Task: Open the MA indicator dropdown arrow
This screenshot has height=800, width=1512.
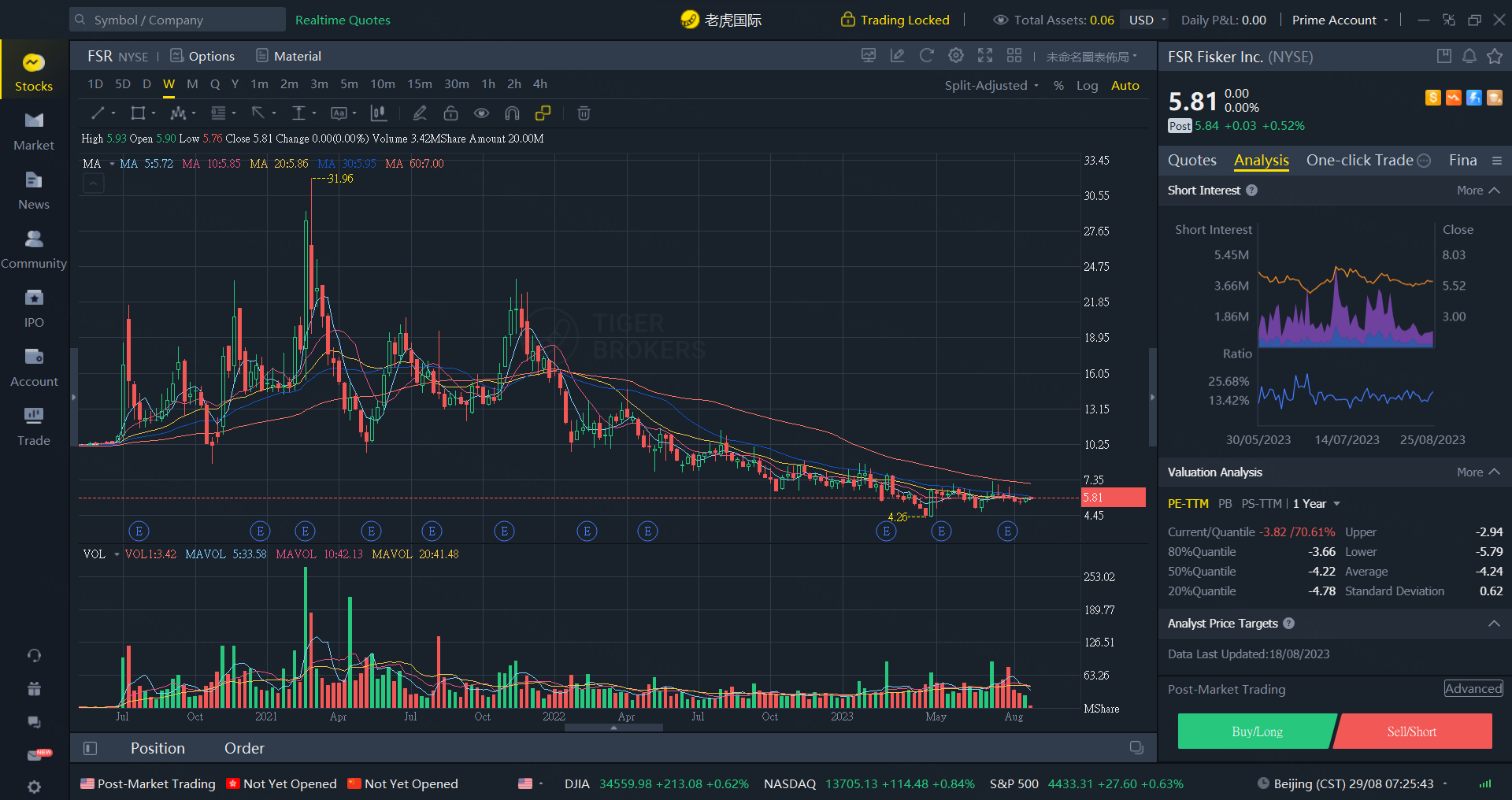Action: 112,164
